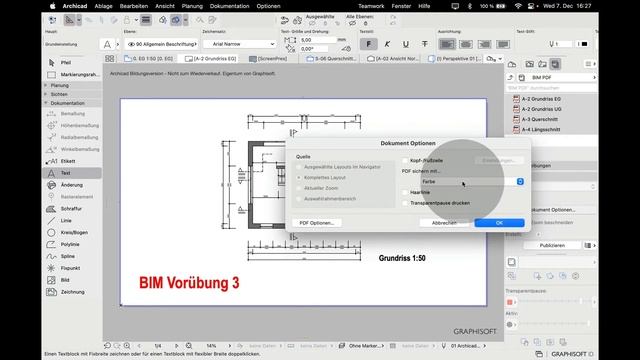Set left text alignment
The height and width of the screenshot is (360, 640).
(x=447, y=44)
